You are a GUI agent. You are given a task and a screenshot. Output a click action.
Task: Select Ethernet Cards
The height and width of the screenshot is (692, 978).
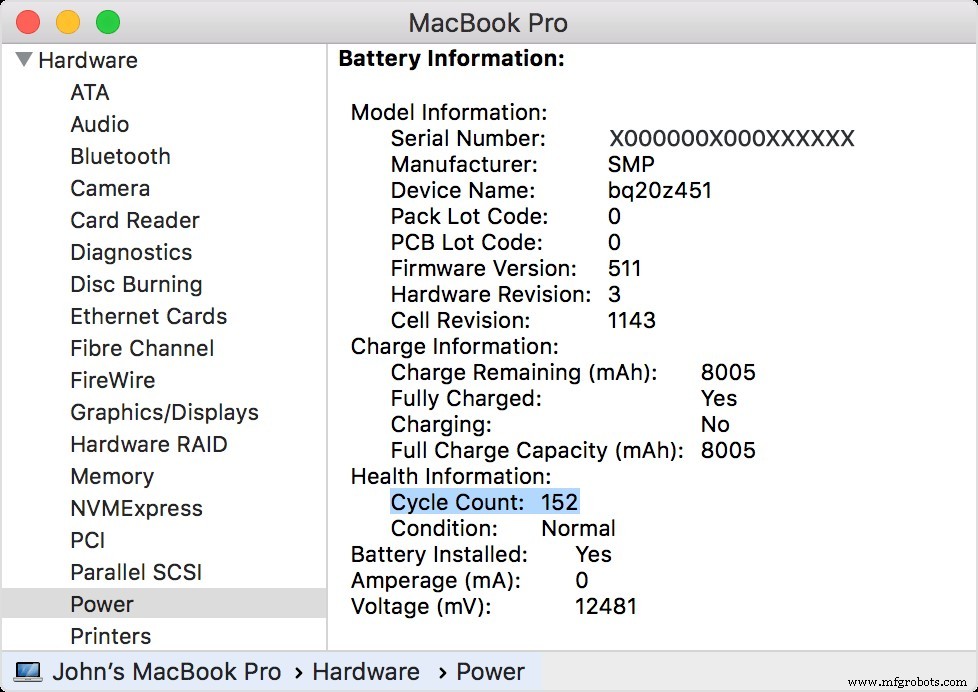coord(148,316)
